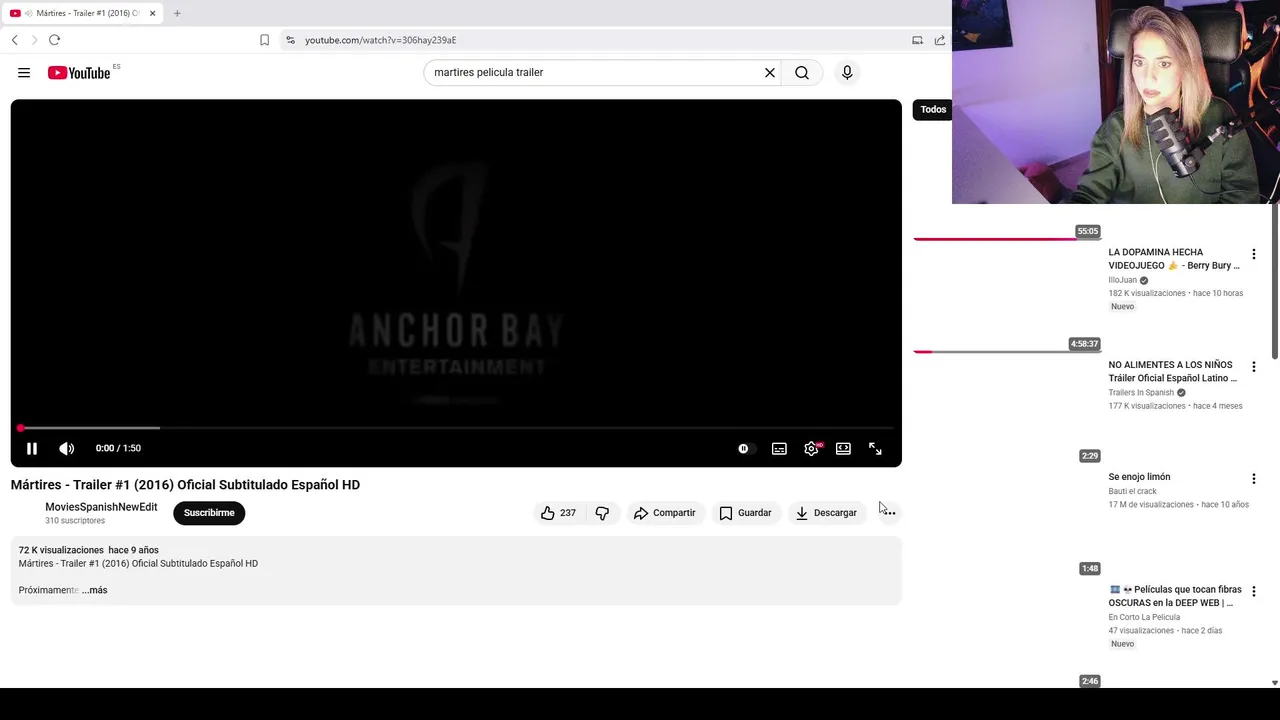Open MoviesSpanishNewEdit channel link
The image size is (1280, 720).
pos(101,507)
